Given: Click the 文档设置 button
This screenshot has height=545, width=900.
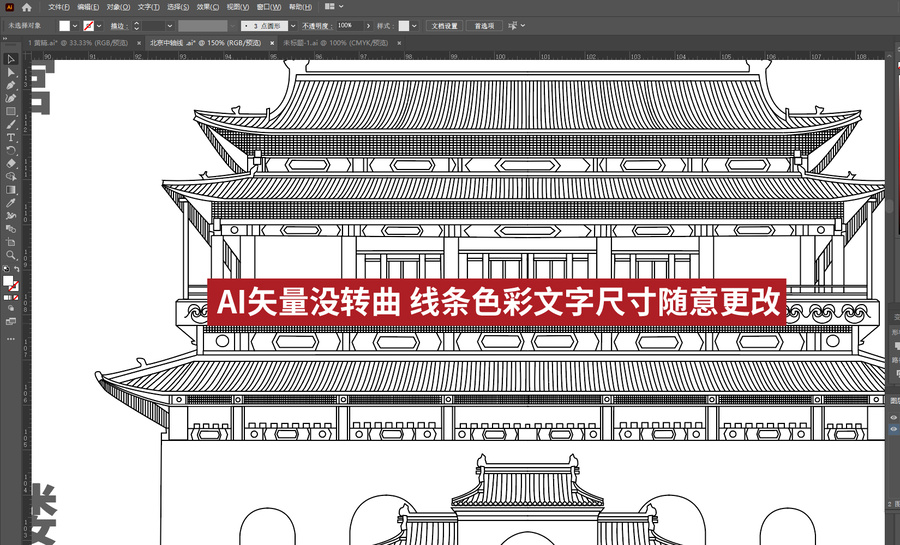Looking at the screenshot, I should pyautogui.click(x=444, y=26).
